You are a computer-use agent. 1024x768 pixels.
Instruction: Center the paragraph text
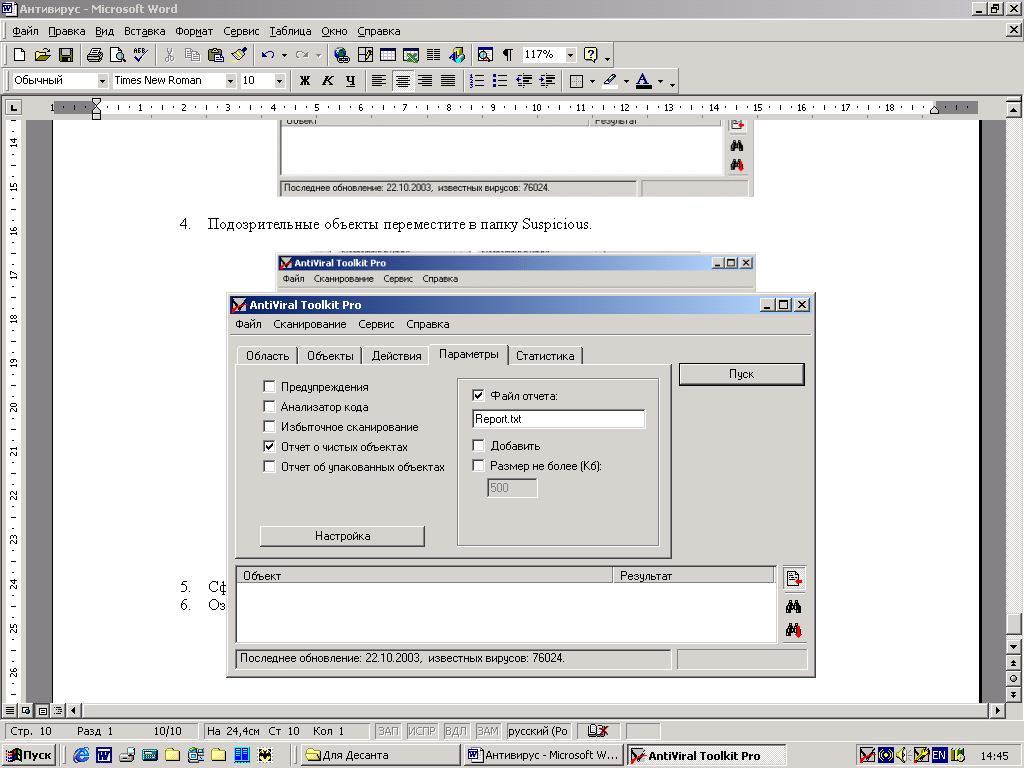(x=402, y=80)
